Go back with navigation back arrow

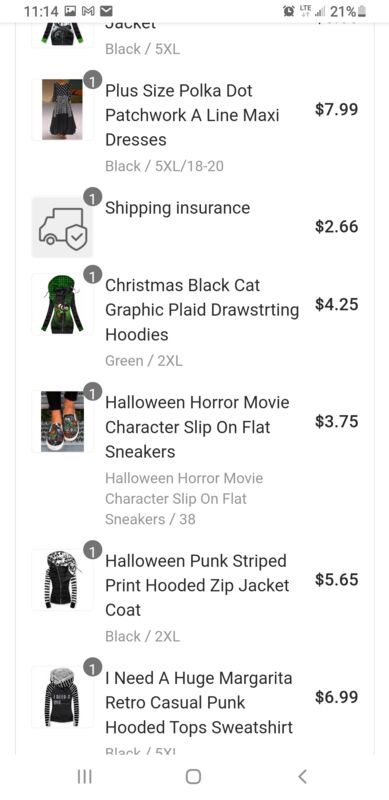302,776
